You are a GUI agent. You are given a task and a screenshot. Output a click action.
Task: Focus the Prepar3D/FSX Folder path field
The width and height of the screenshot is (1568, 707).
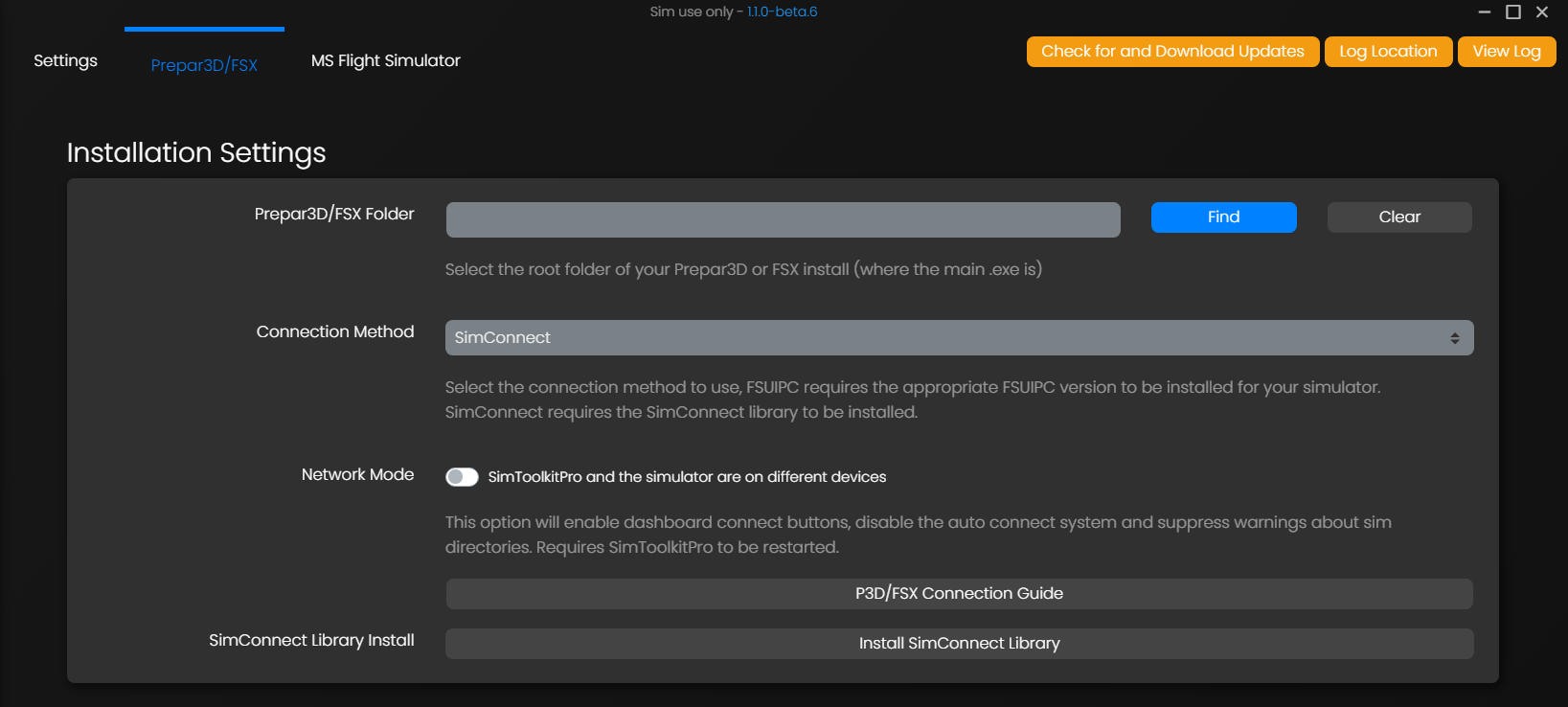coord(783,219)
